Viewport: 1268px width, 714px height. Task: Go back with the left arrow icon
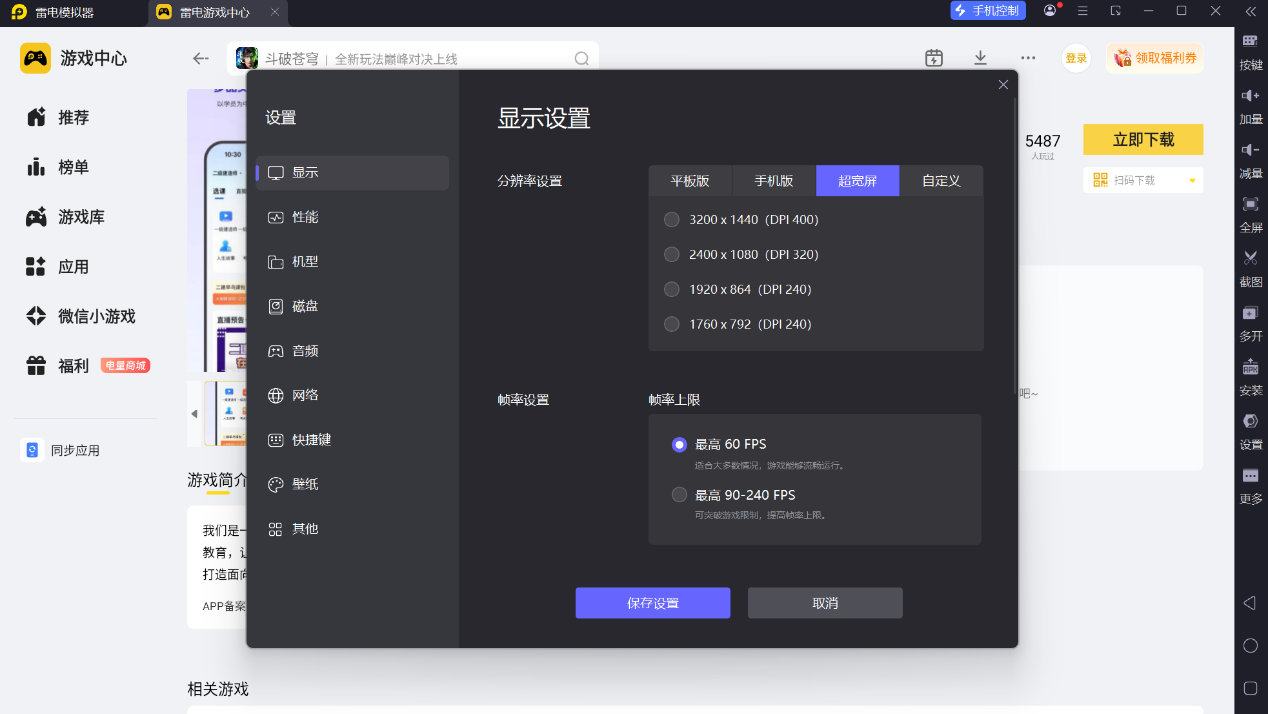pyautogui.click(x=201, y=58)
